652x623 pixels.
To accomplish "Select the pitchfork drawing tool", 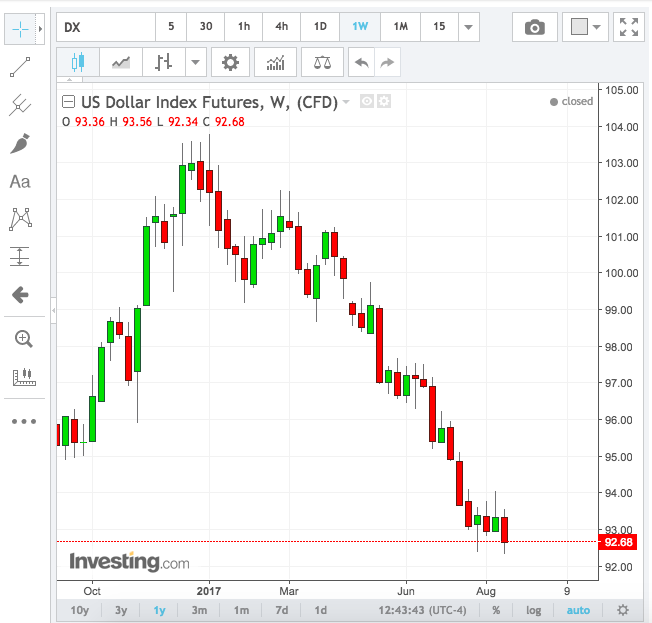I will 20,105.
